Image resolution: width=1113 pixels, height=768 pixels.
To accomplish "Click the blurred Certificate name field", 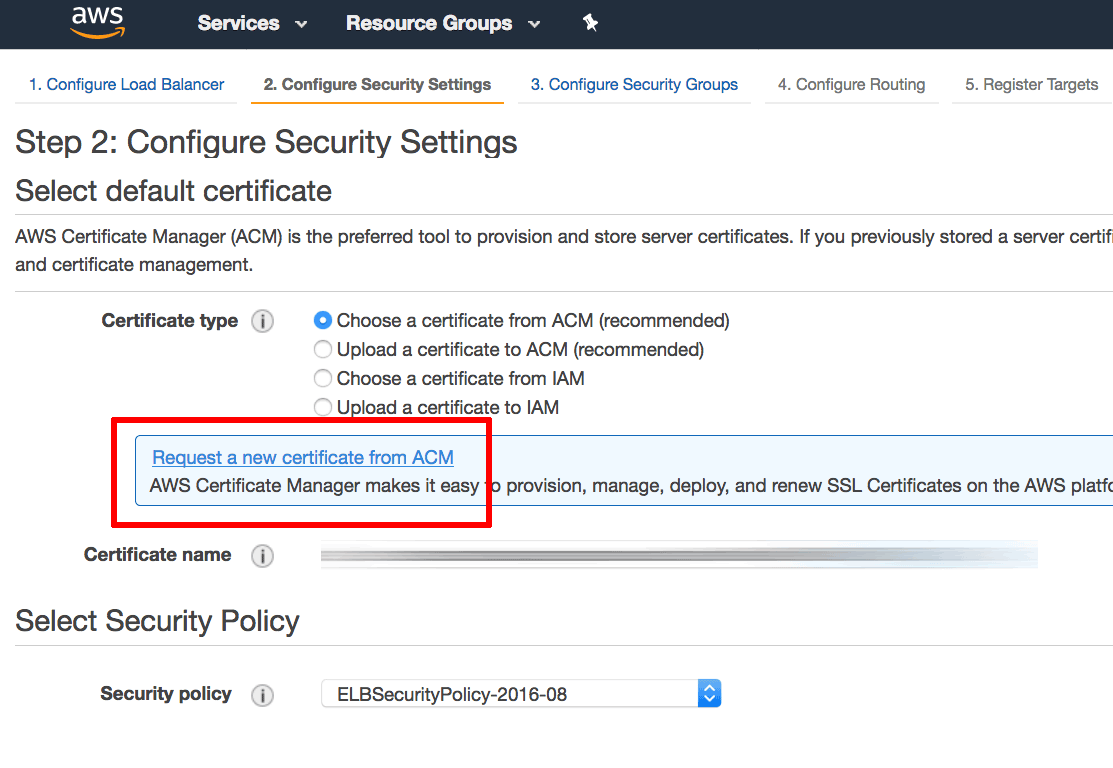I will (679, 554).
